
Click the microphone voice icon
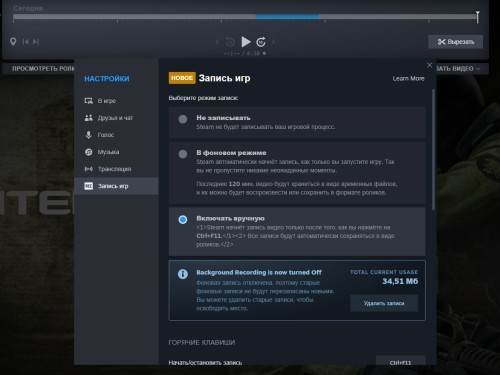pos(89,135)
